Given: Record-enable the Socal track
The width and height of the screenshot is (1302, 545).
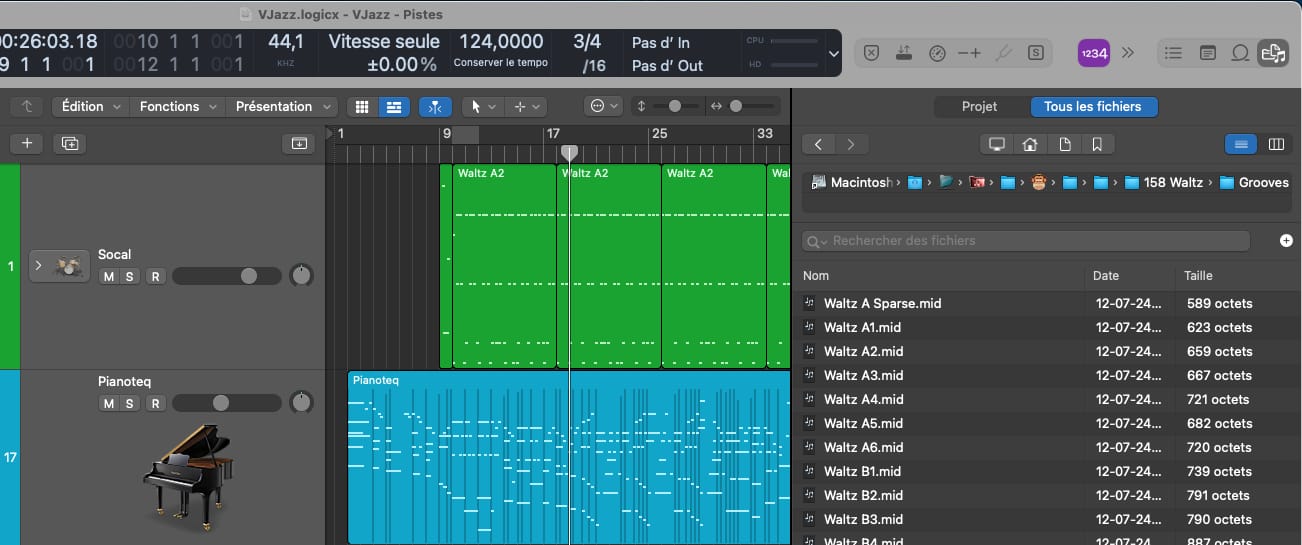Looking at the screenshot, I should coord(156,276).
